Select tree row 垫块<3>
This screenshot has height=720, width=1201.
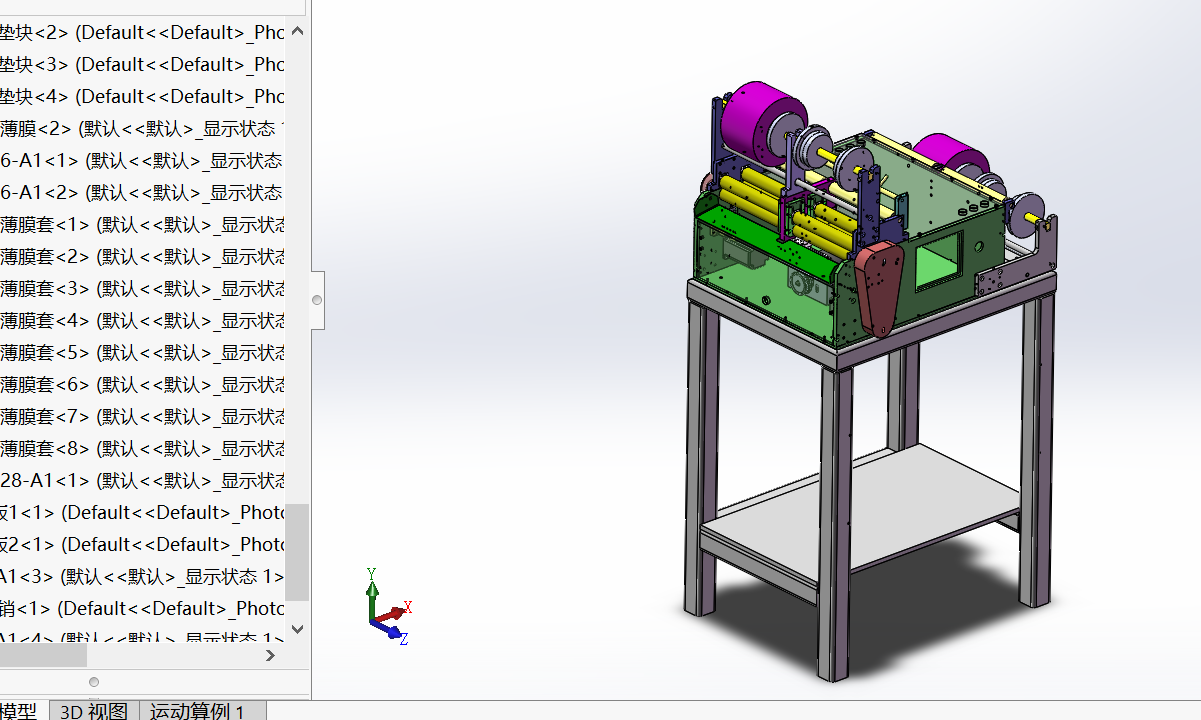click(142, 64)
